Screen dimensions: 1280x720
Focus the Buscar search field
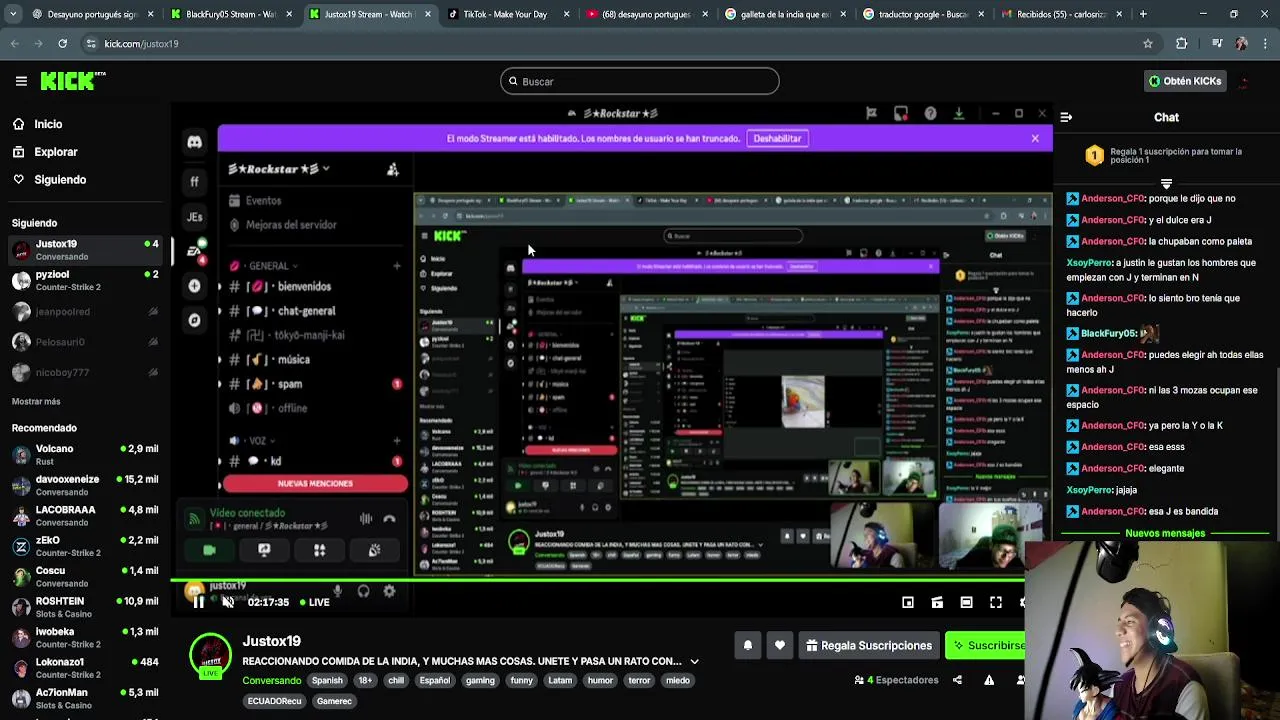[x=640, y=81]
